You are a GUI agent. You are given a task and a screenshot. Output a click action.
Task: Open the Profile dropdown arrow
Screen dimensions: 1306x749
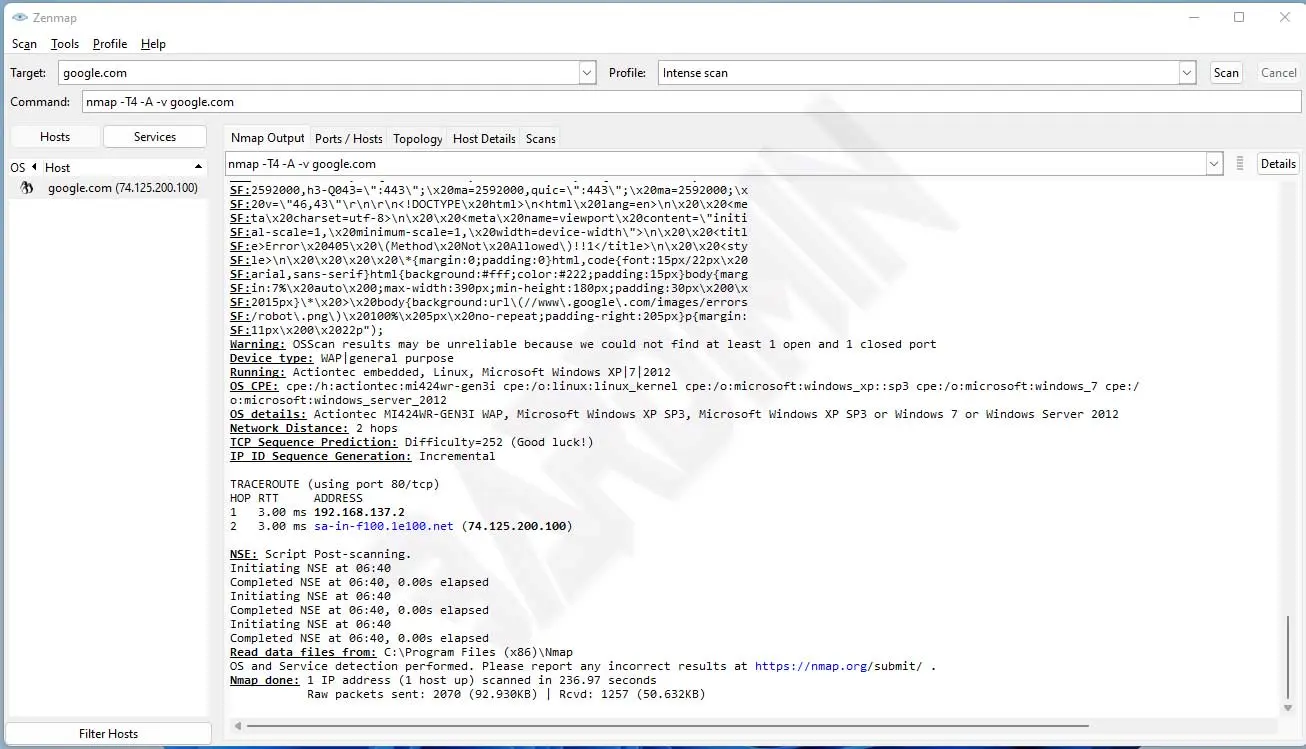[1187, 73]
